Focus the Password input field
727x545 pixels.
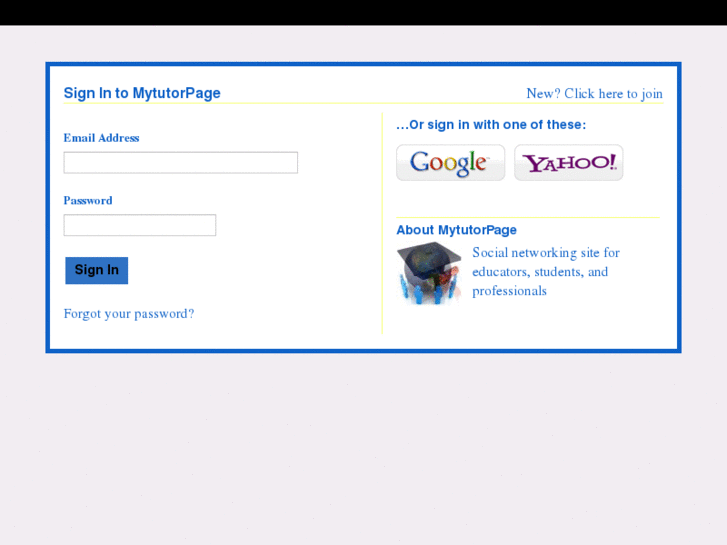pyautogui.click(x=140, y=225)
